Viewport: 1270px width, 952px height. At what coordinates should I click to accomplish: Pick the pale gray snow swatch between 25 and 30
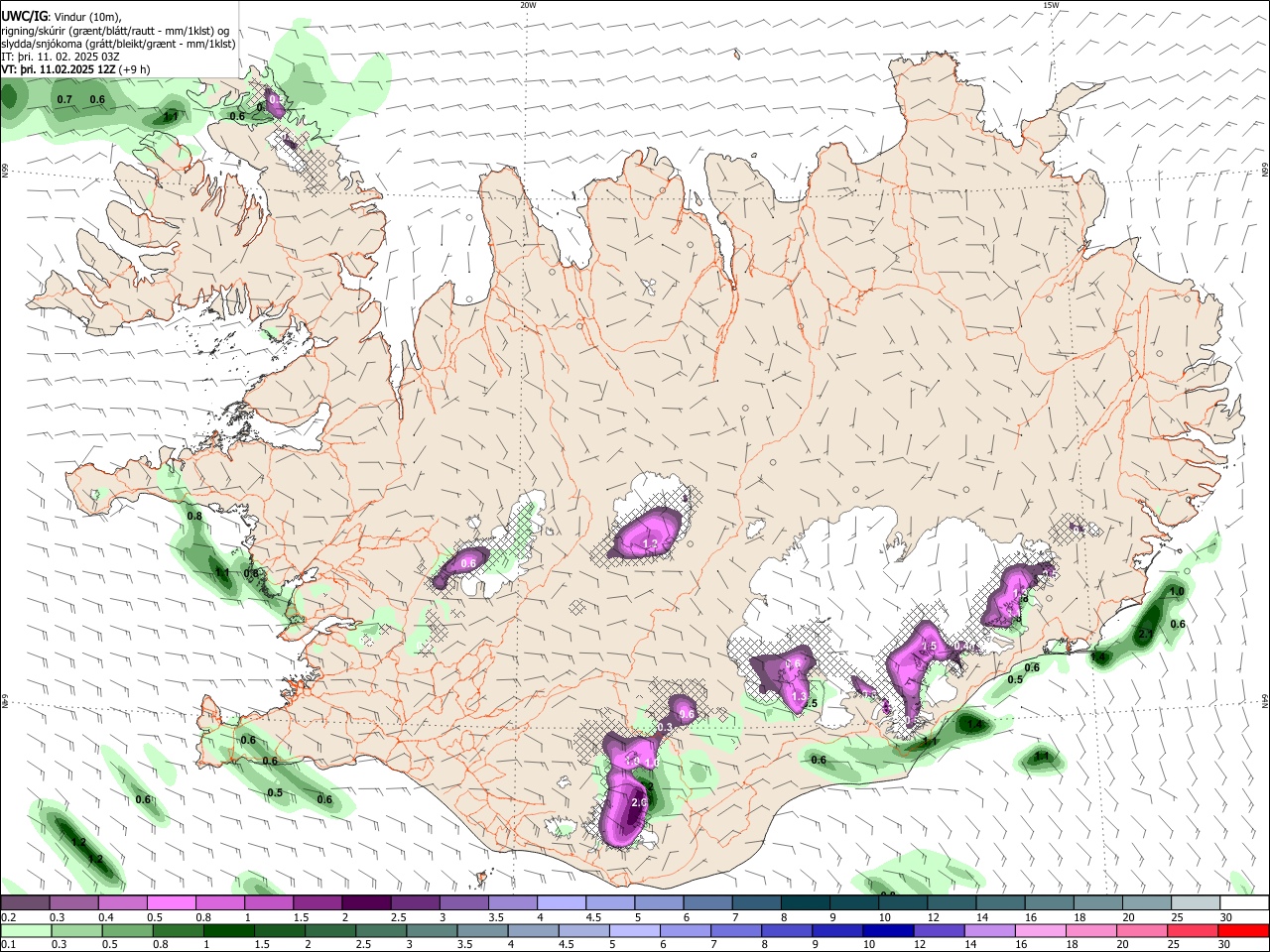click(x=1197, y=902)
